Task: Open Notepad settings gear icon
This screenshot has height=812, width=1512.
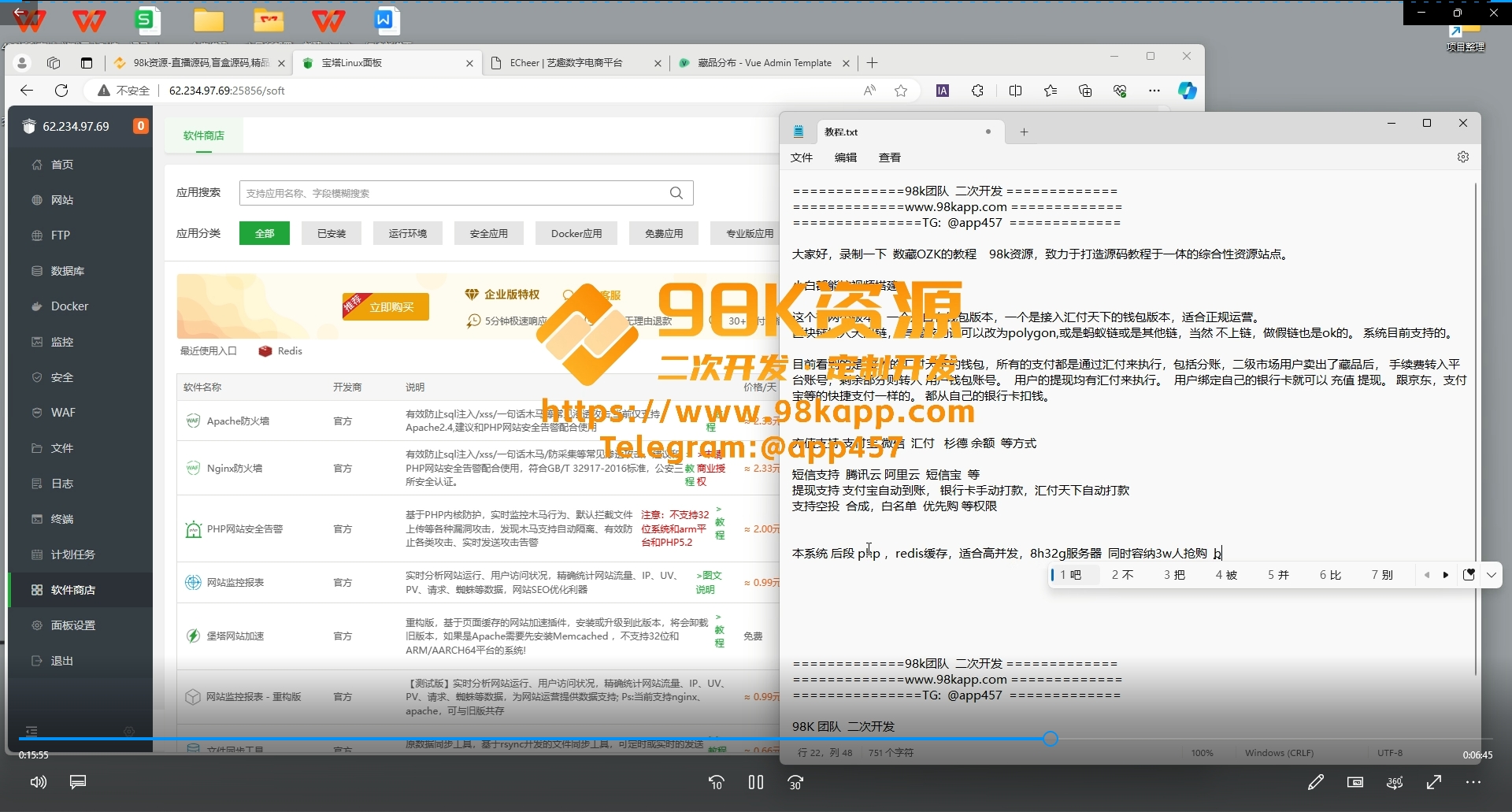Action: [1463, 157]
